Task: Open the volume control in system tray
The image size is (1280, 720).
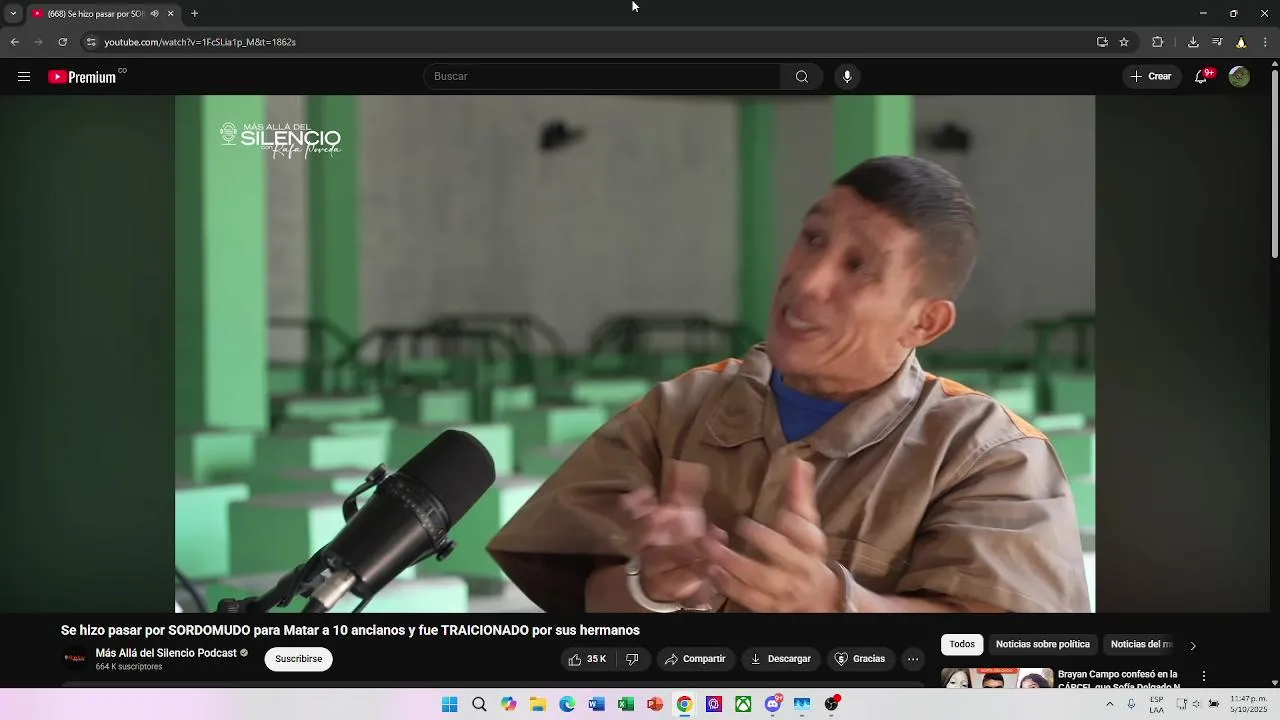Action: click(x=1197, y=704)
